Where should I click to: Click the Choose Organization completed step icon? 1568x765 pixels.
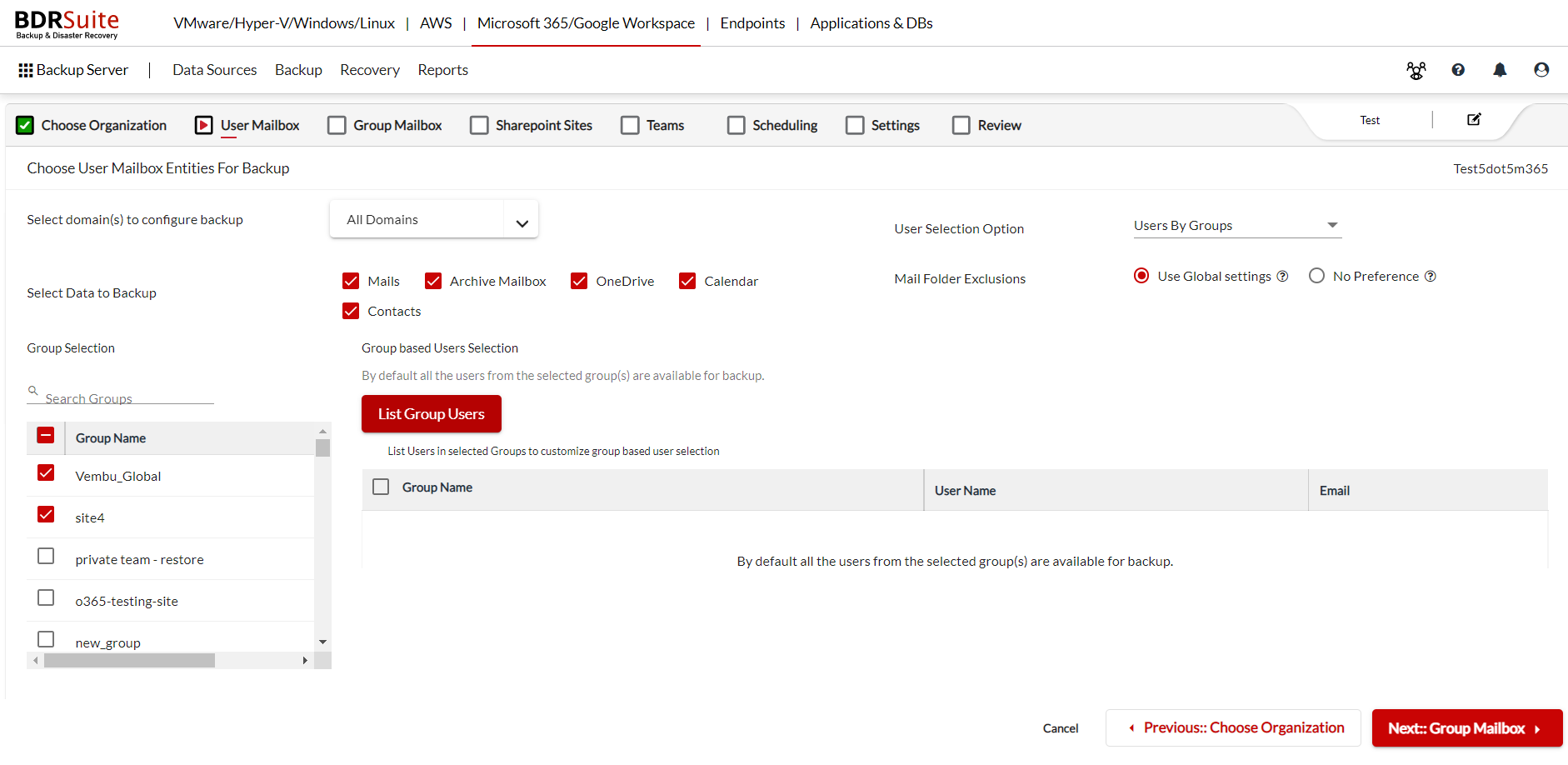tap(25, 125)
